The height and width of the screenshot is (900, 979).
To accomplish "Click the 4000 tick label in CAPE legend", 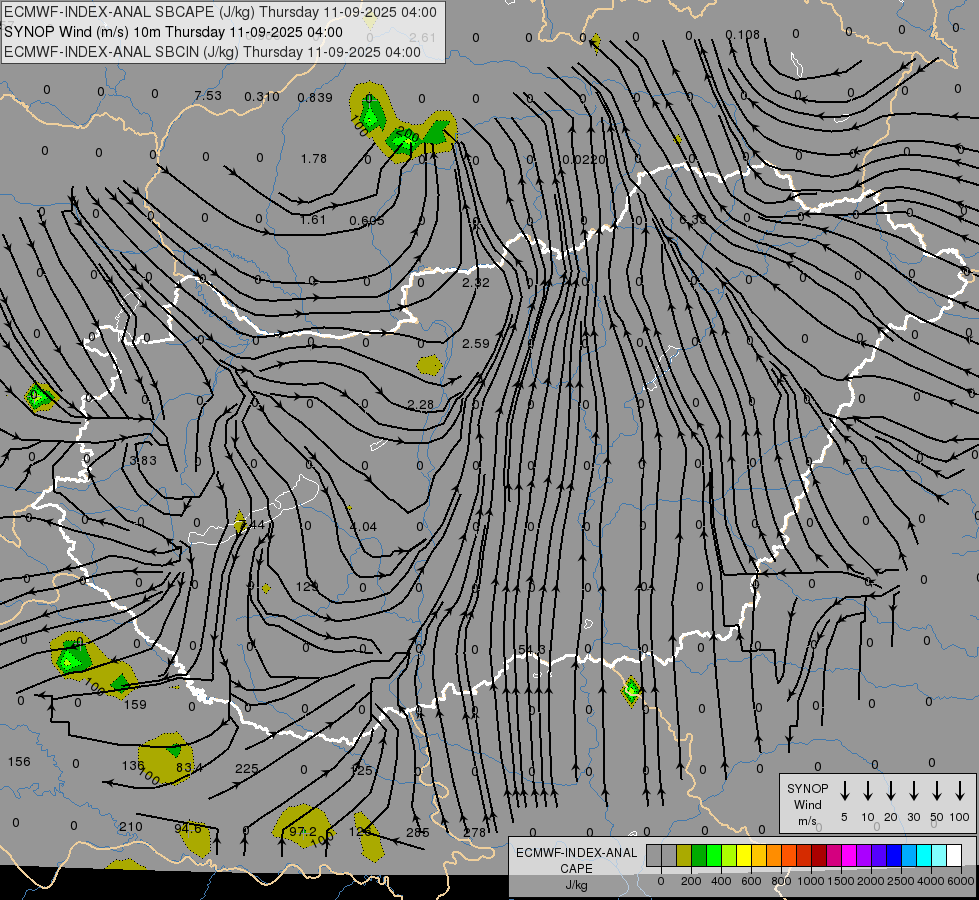I will (x=930, y=881).
